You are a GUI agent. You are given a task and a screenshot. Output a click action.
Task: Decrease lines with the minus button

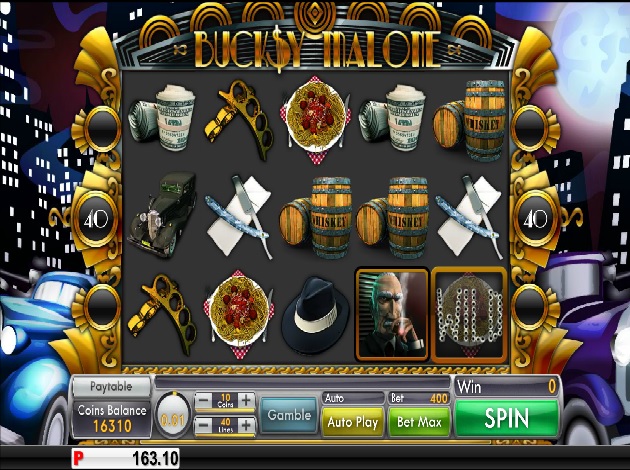204,425
